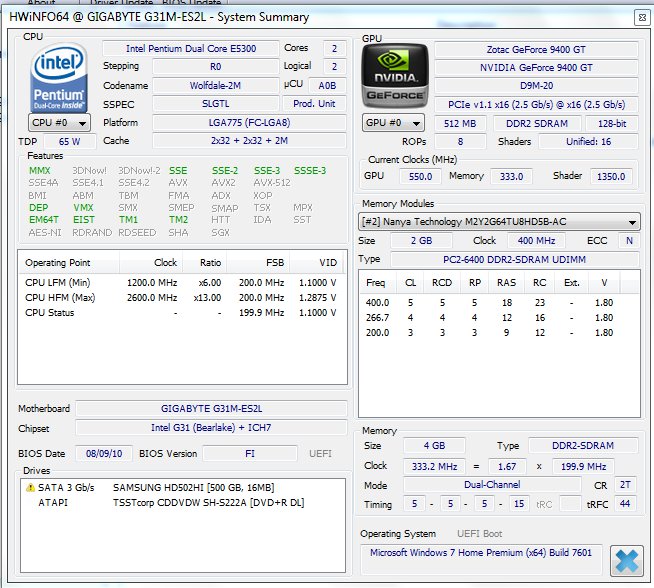654x588 pixels.
Task: Click the 65 W TDP value
Action: click(69, 141)
